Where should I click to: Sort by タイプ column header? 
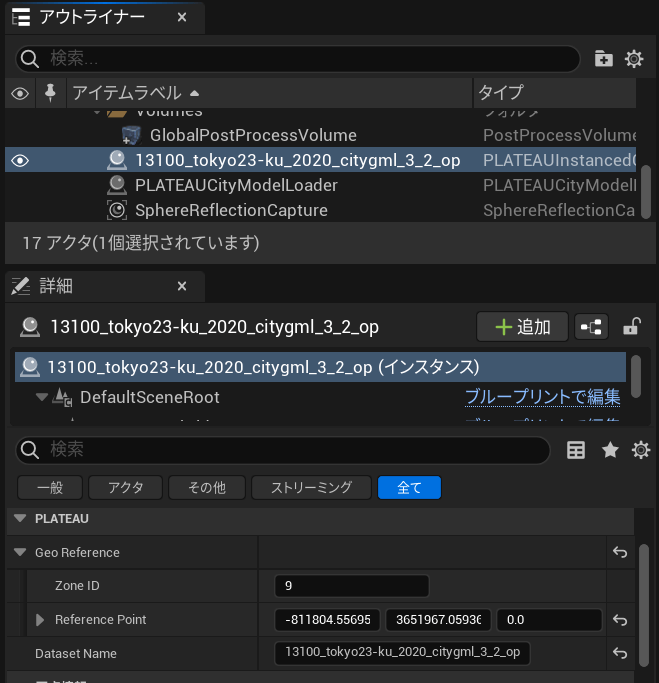[554, 93]
